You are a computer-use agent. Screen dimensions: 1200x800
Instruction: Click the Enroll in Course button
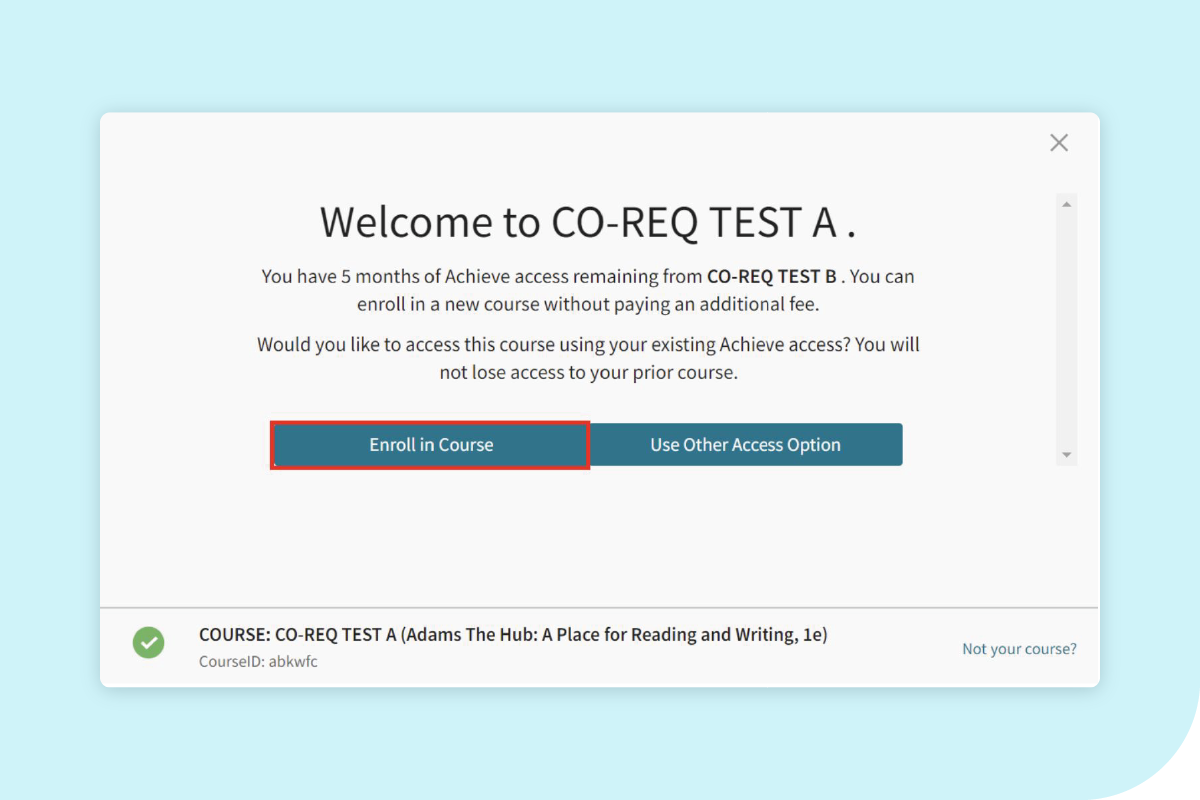click(431, 445)
